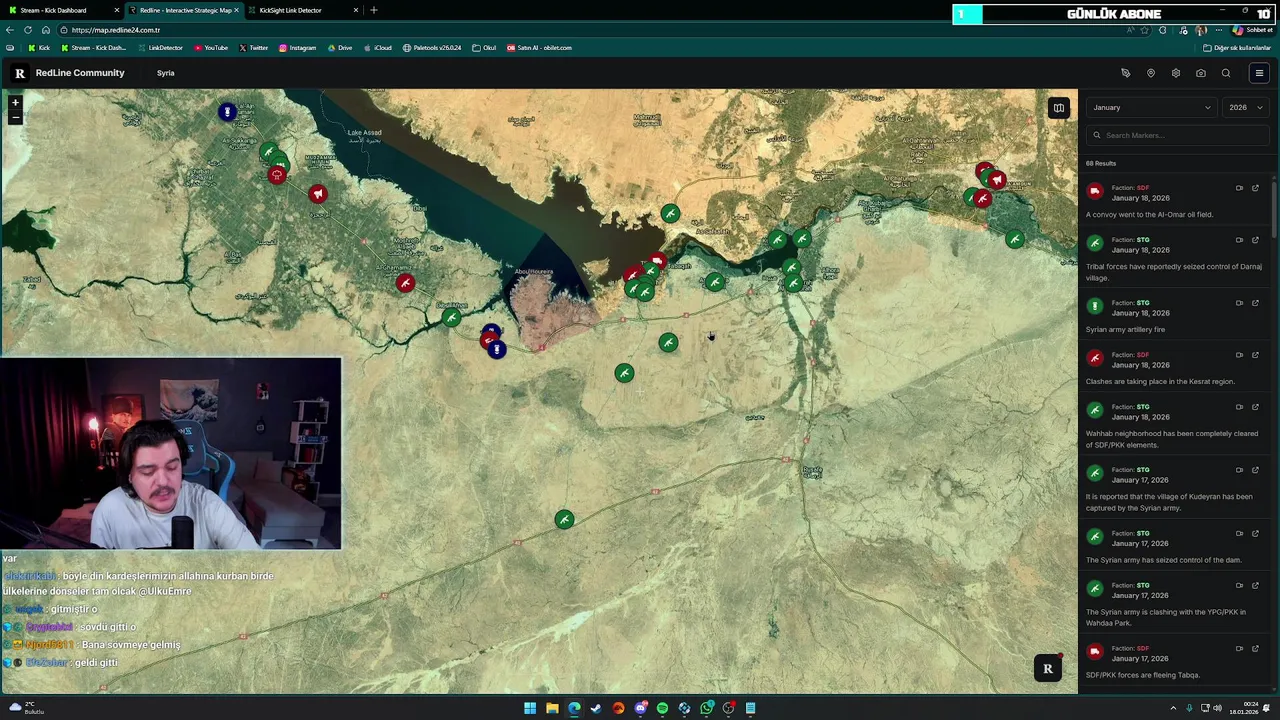Toggle the hamburger menu button
The width and height of the screenshot is (1280, 720).
pyautogui.click(x=1259, y=73)
